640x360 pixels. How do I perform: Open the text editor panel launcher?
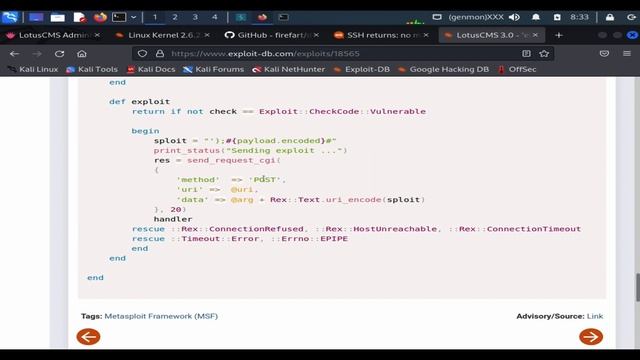click(79, 17)
